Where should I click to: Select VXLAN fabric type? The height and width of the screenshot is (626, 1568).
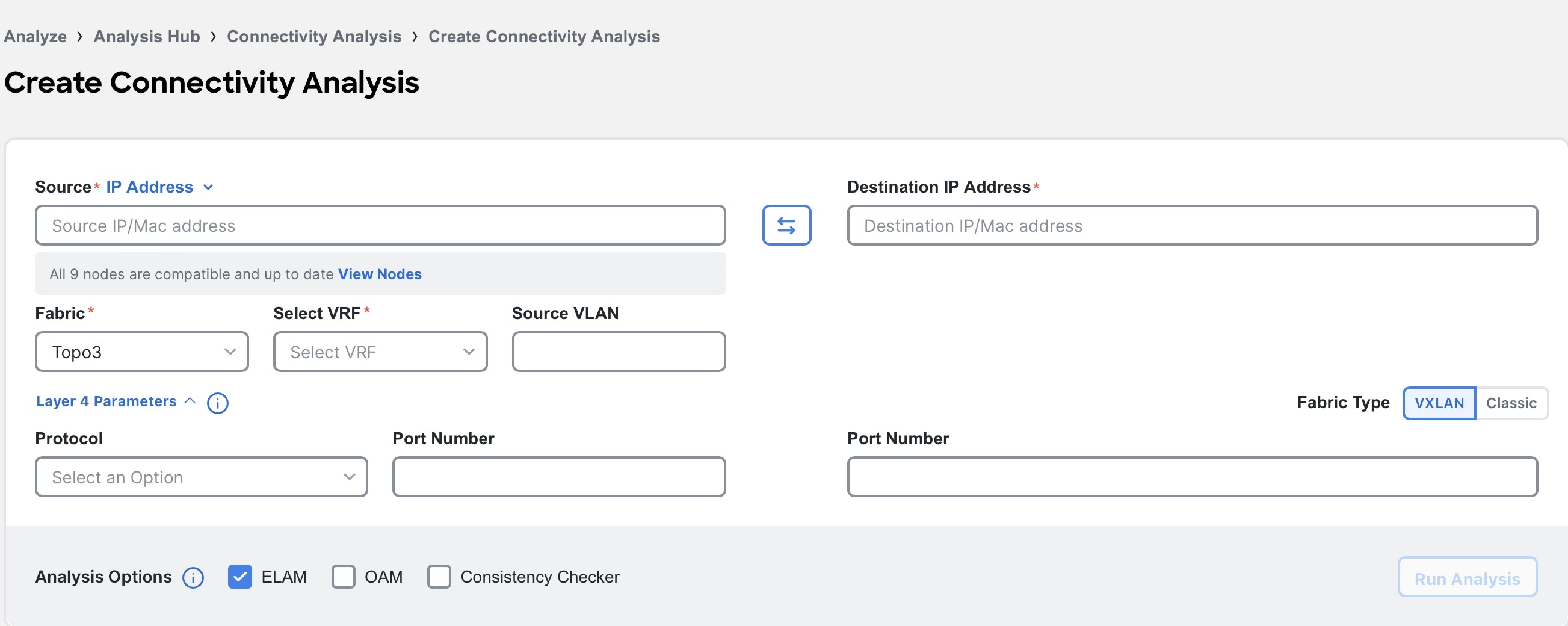[1439, 403]
